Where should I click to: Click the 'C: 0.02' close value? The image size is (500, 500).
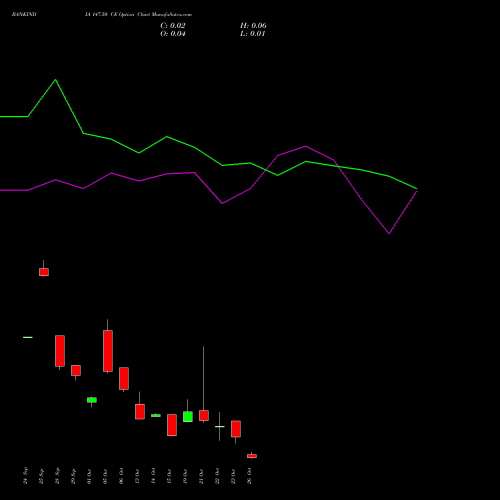coord(173,25)
